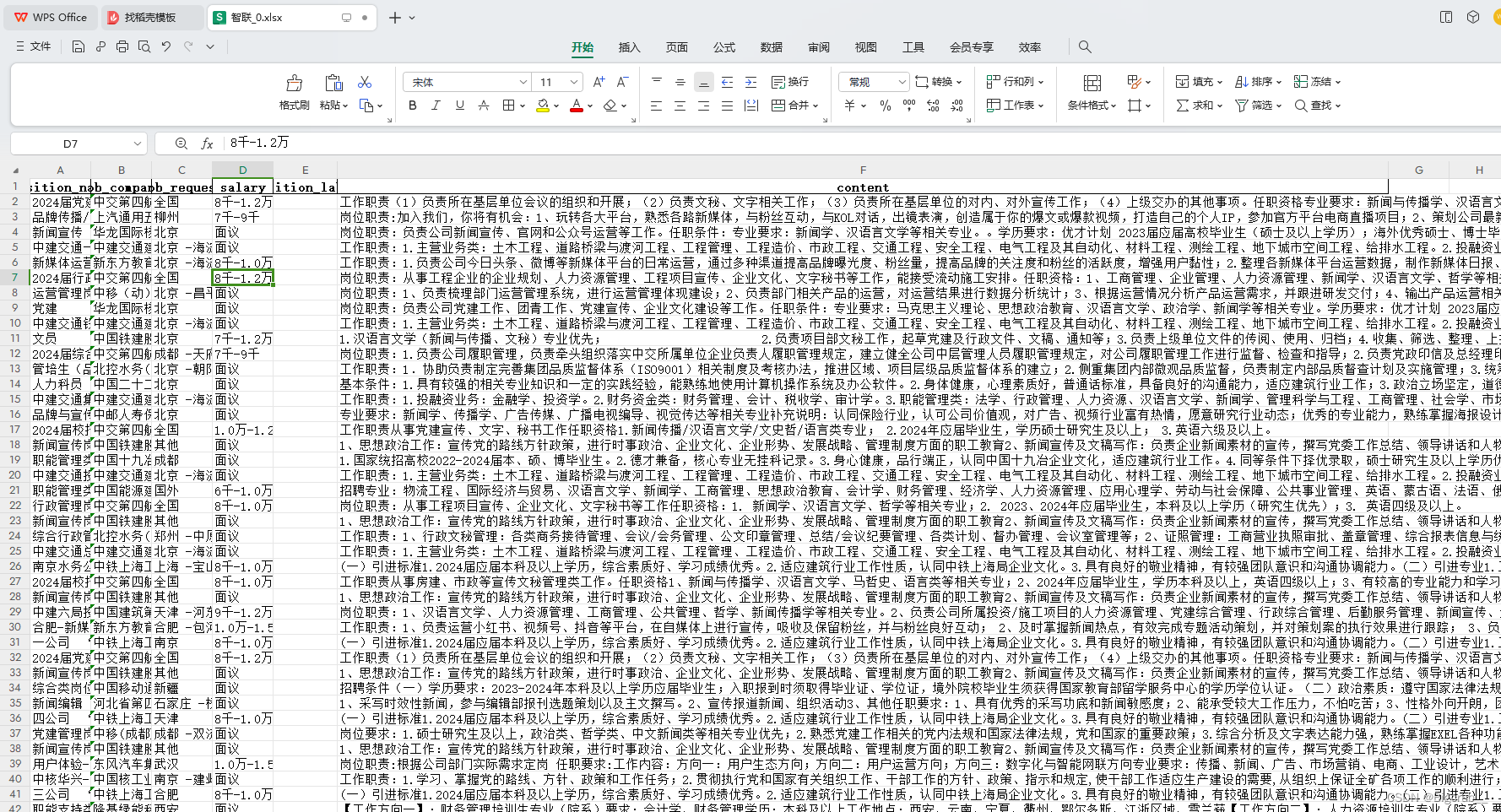
Task: Align cell content to top
Action: (656, 82)
